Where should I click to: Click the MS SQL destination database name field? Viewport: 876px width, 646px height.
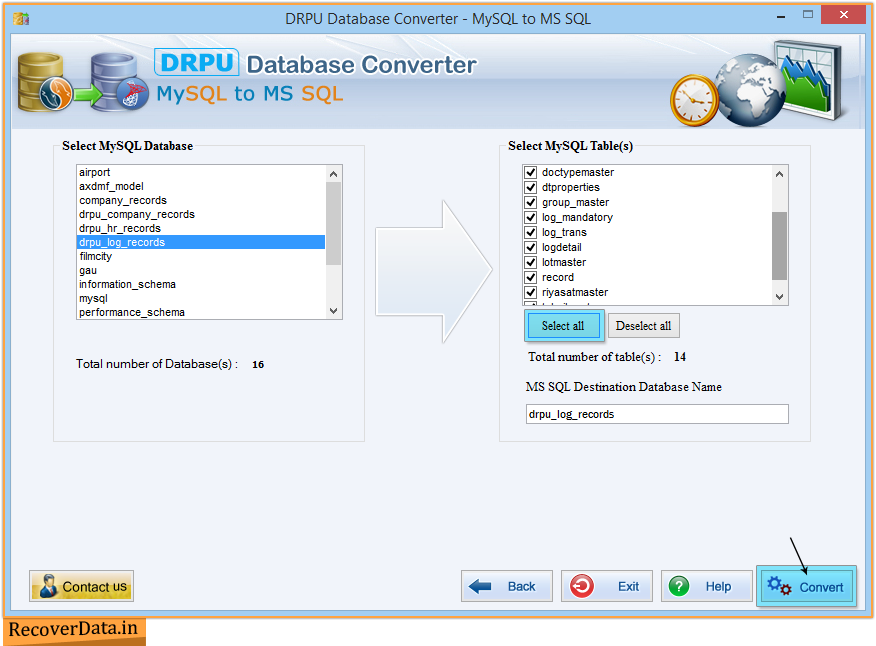point(657,414)
